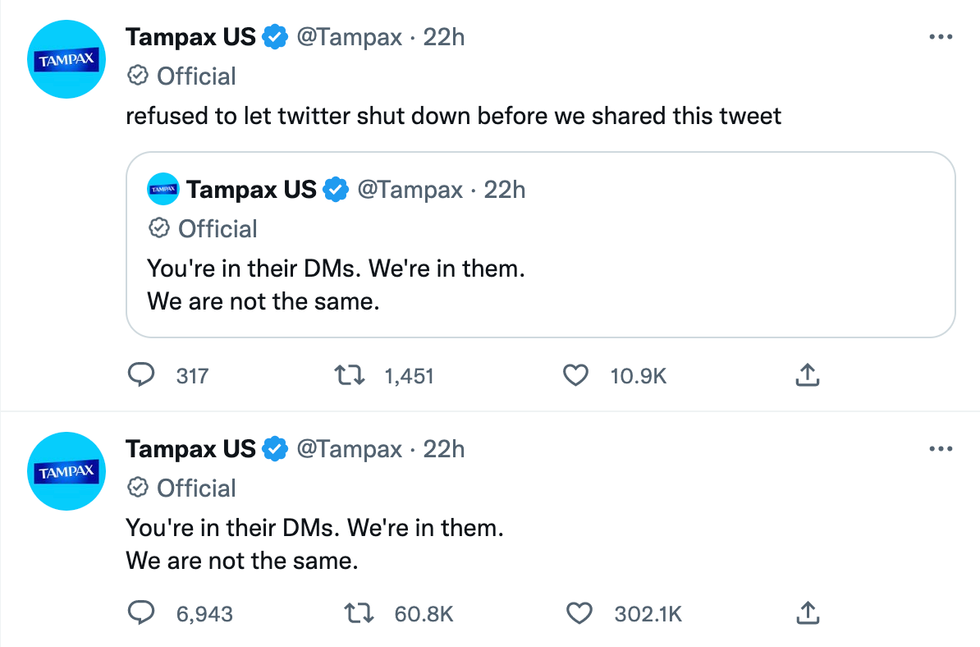980x647 pixels.
Task: Share the top tweet via the share icon
Action: pyautogui.click(x=807, y=375)
